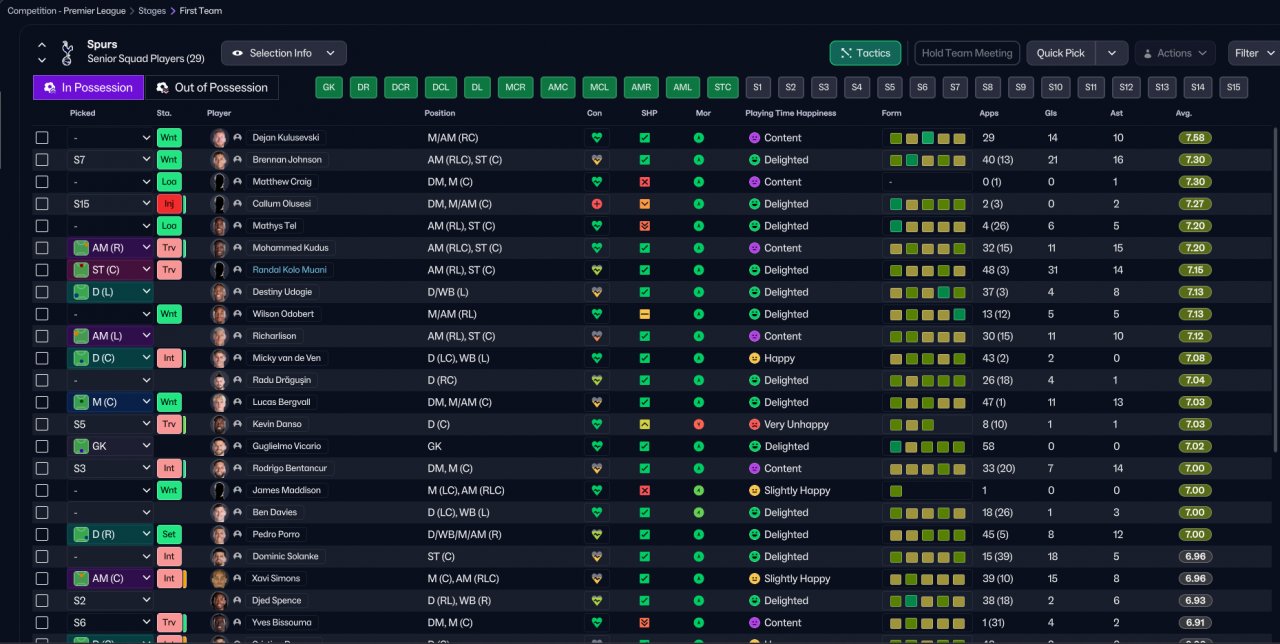Click the Quick Pick button
This screenshot has width=1280, height=644.
pos(1061,53)
